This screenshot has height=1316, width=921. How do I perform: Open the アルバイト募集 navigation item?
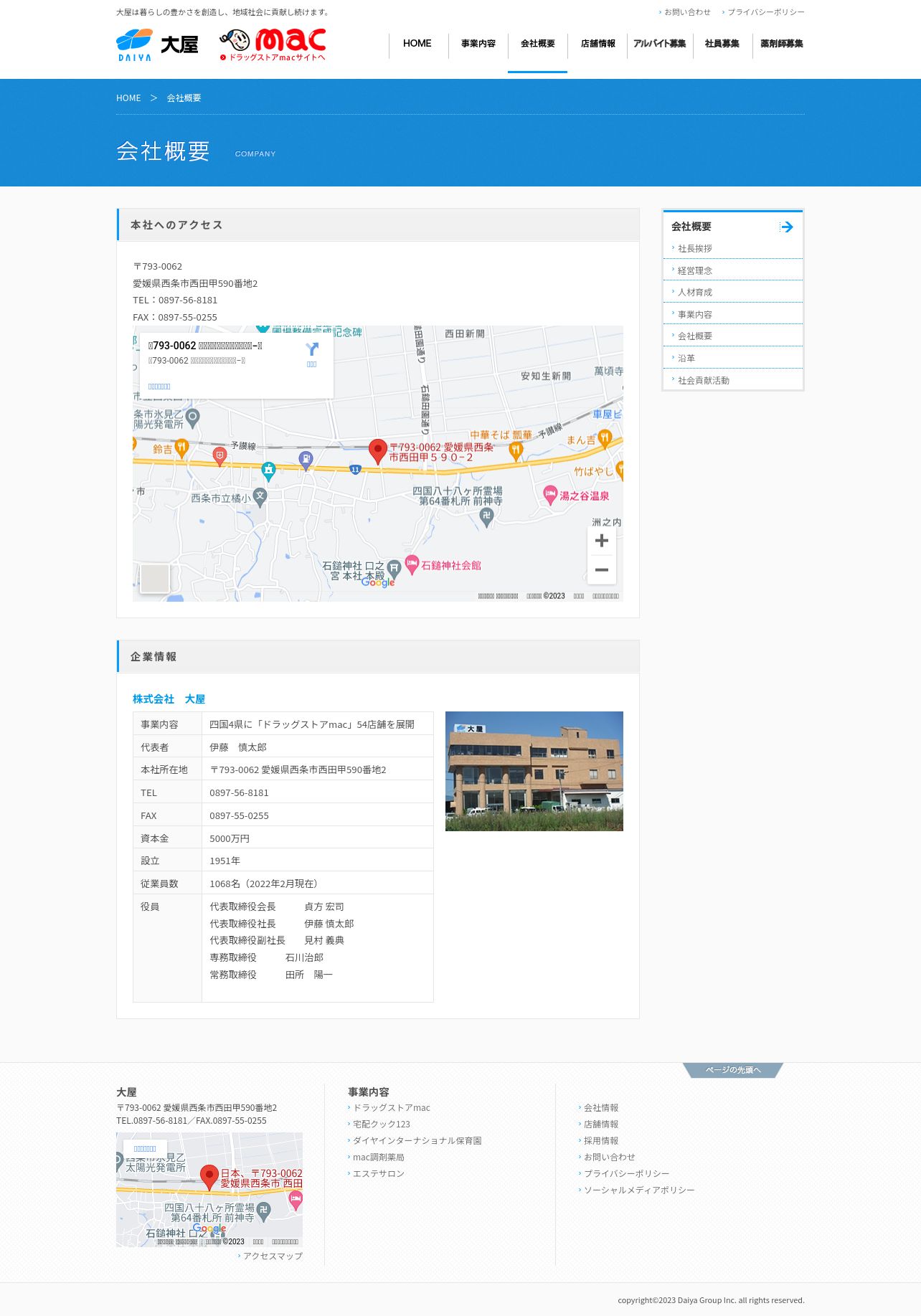[x=660, y=44]
